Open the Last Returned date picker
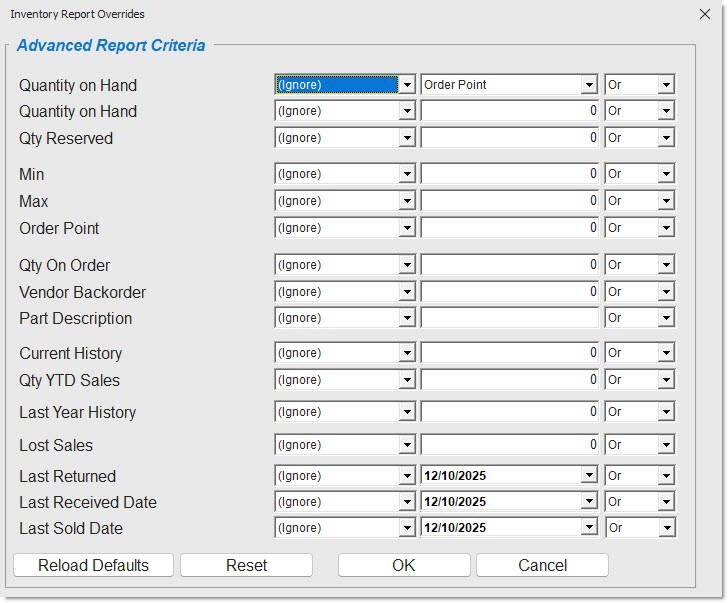Screen dimensions: 728x603 [x=589, y=476]
